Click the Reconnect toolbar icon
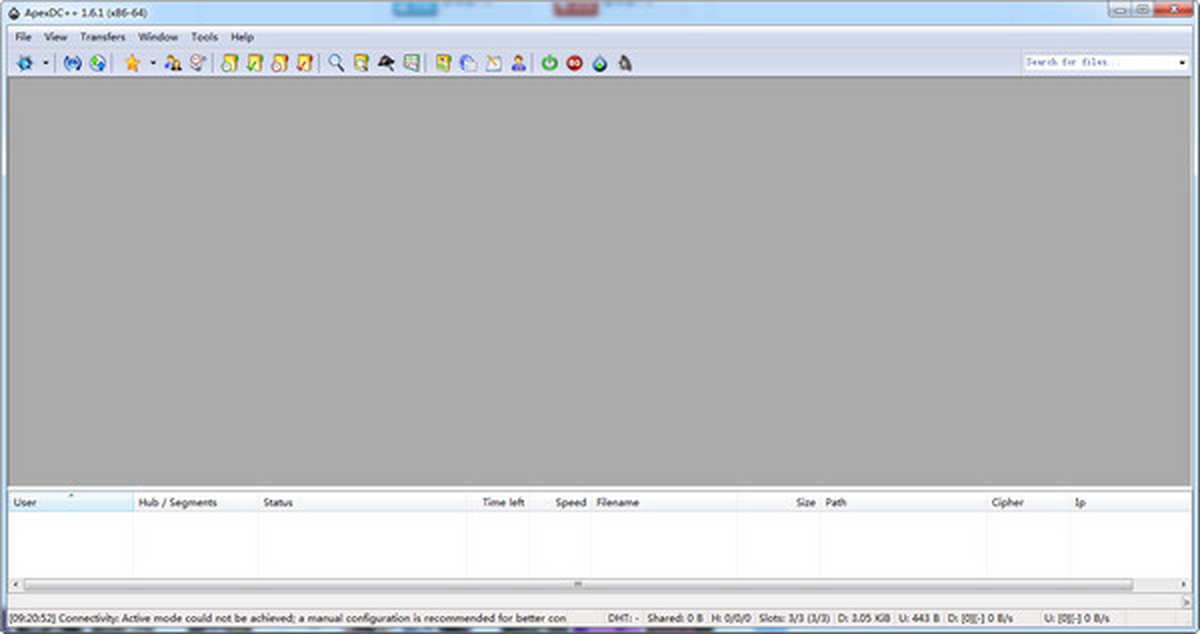The width and height of the screenshot is (1200, 634). click(x=72, y=63)
